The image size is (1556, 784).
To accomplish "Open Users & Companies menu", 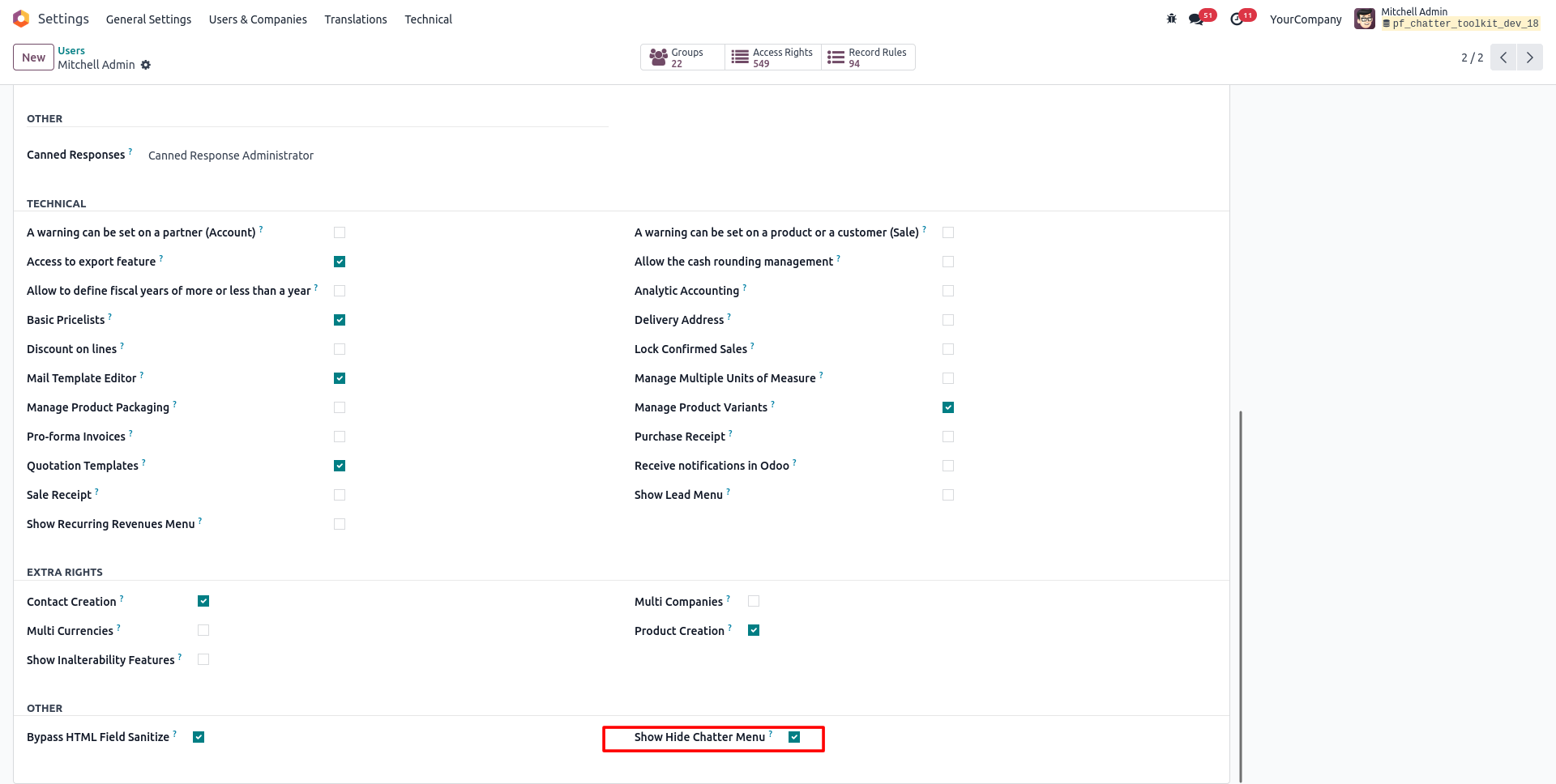I will click(258, 19).
